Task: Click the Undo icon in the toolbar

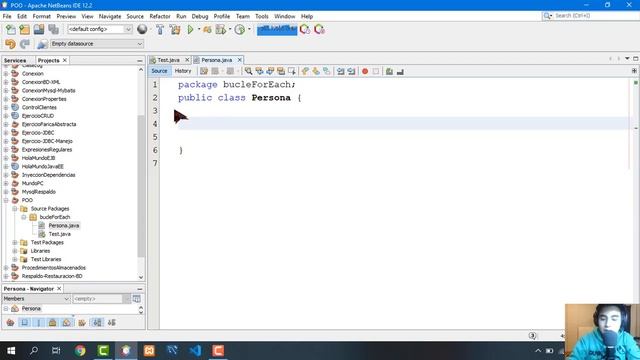Action: coord(10,44)
